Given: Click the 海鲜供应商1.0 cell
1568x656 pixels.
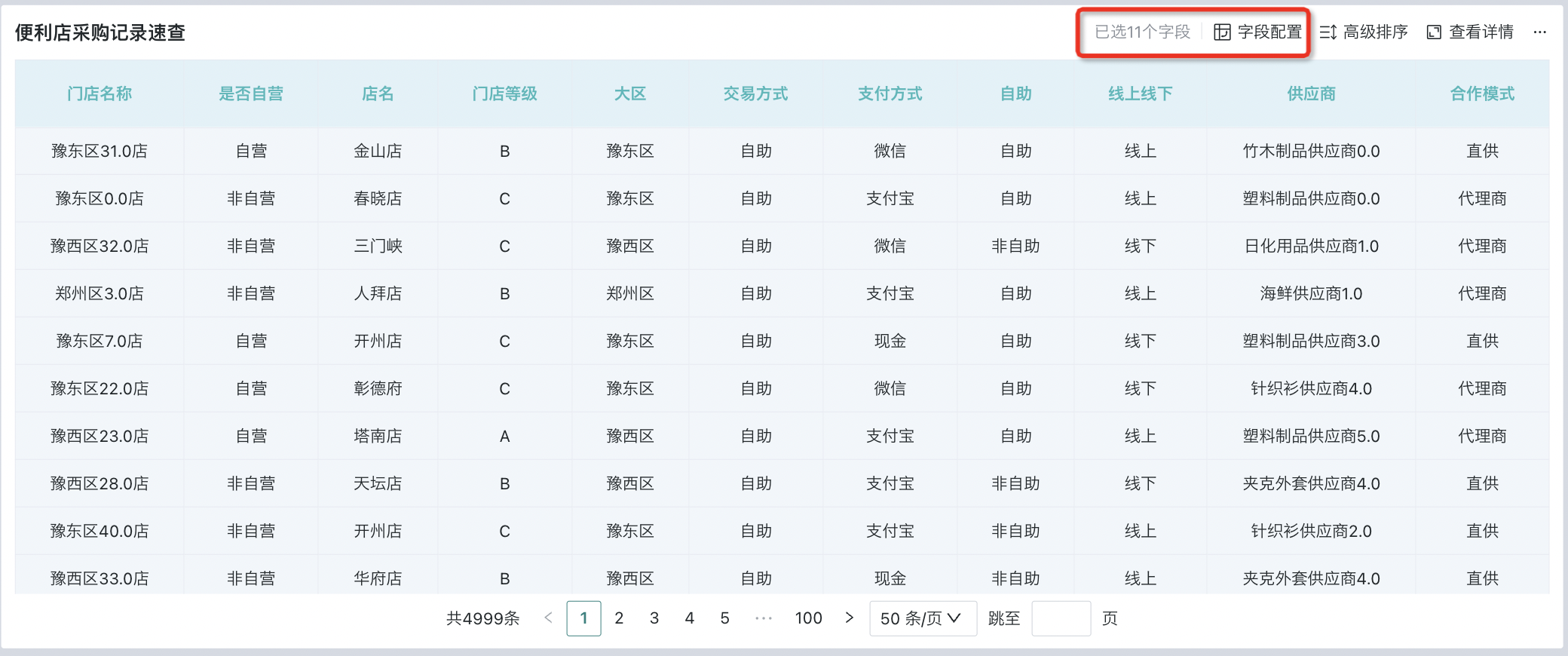Looking at the screenshot, I should click(x=1312, y=293).
